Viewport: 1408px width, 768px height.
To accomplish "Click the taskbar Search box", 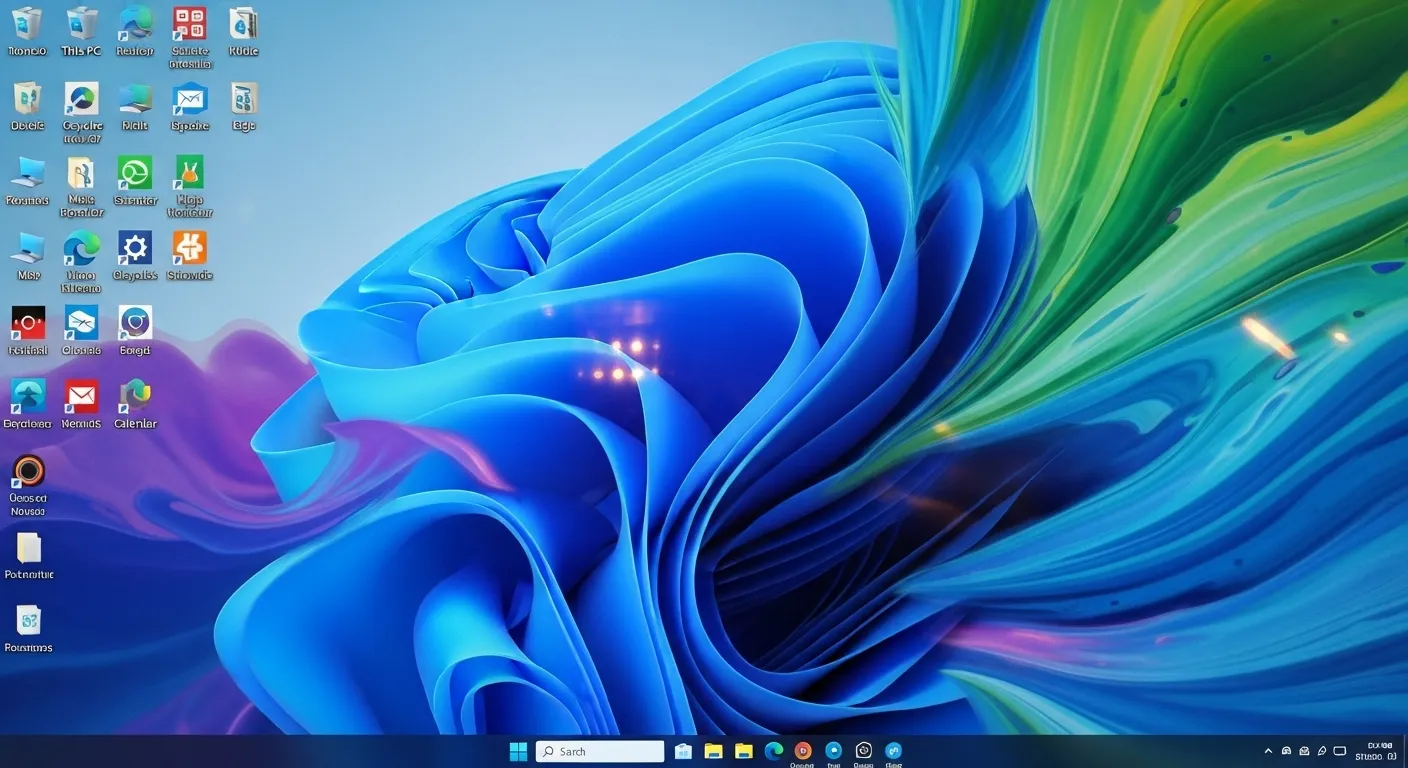I will (600, 751).
